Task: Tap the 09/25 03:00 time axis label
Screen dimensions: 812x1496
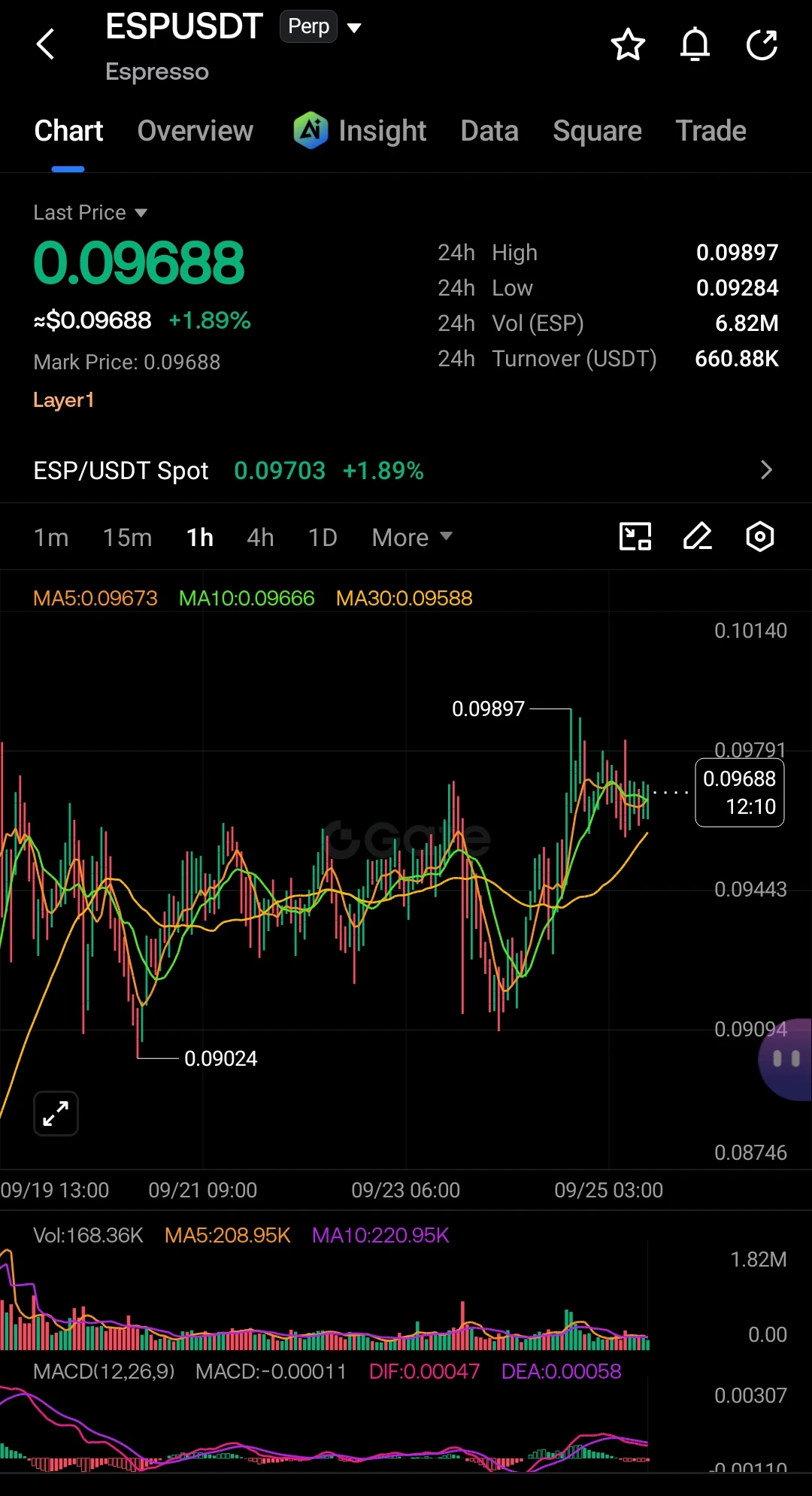Action: pyautogui.click(x=608, y=1190)
